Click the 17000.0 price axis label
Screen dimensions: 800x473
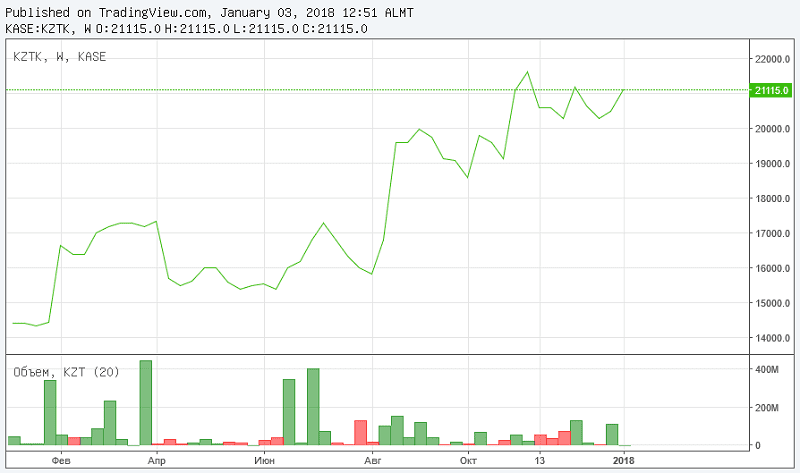772,233
